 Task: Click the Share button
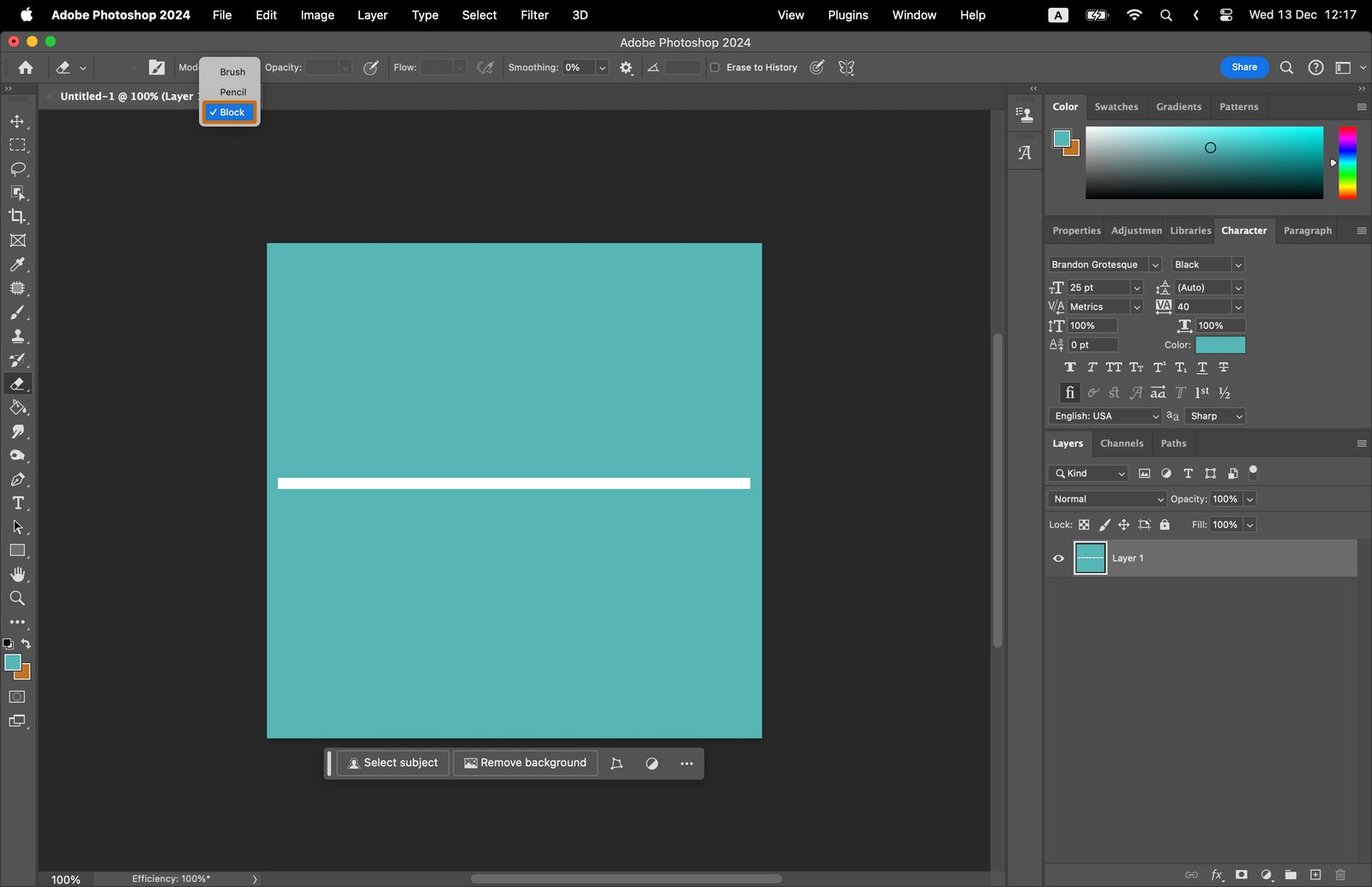[1243, 68]
